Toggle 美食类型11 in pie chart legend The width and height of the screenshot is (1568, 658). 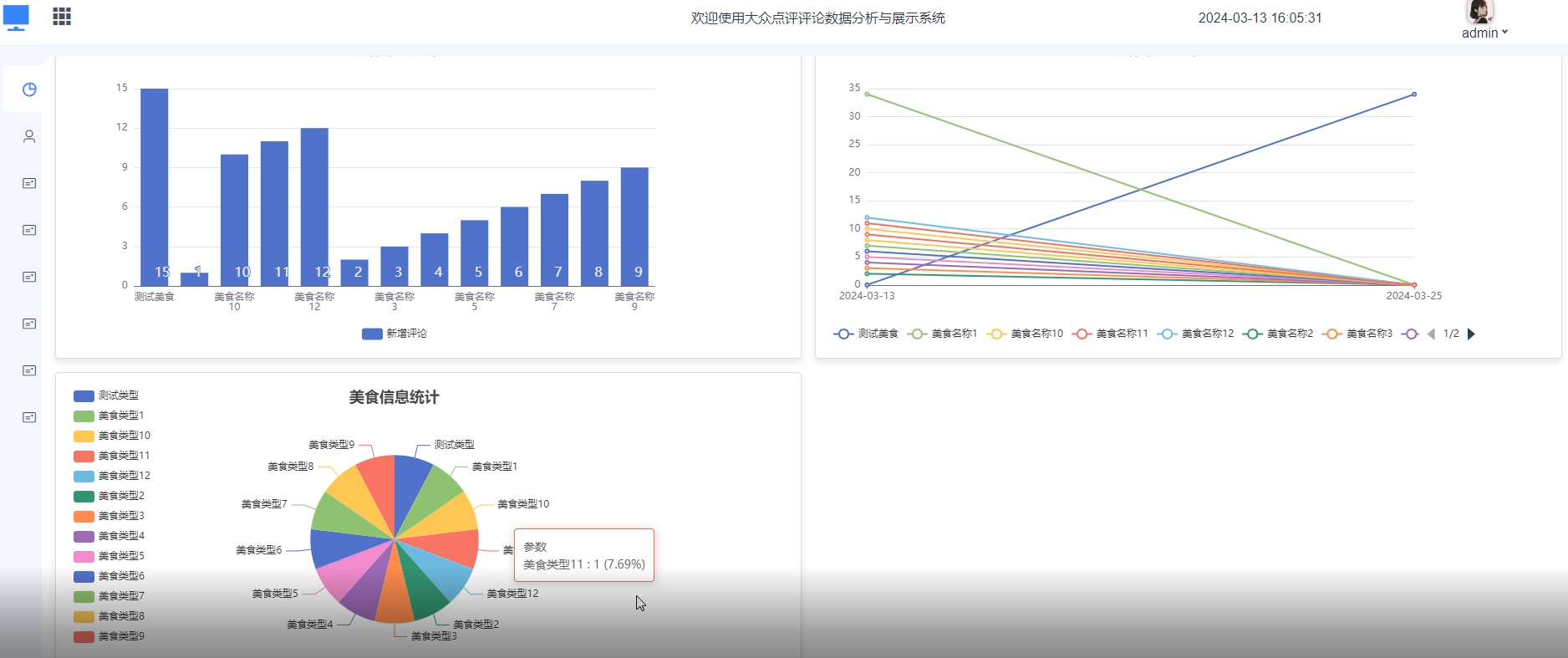pyautogui.click(x=112, y=456)
